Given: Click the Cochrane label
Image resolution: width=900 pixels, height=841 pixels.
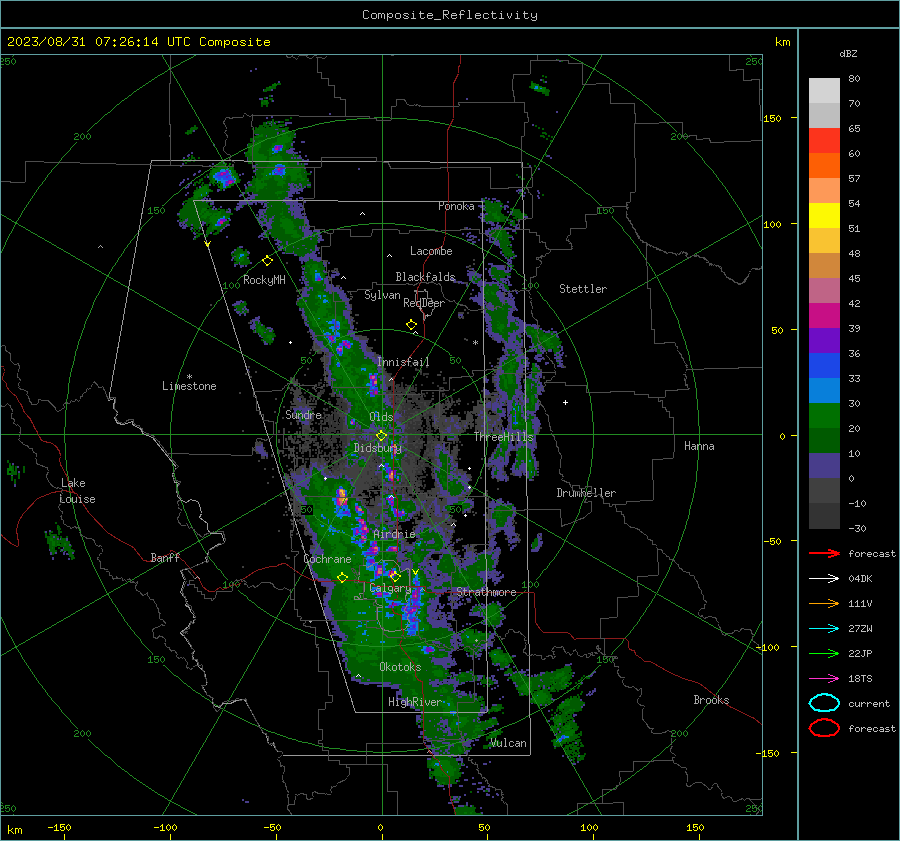Looking at the screenshot, I should pyautogui.click(x=327, y=559).
